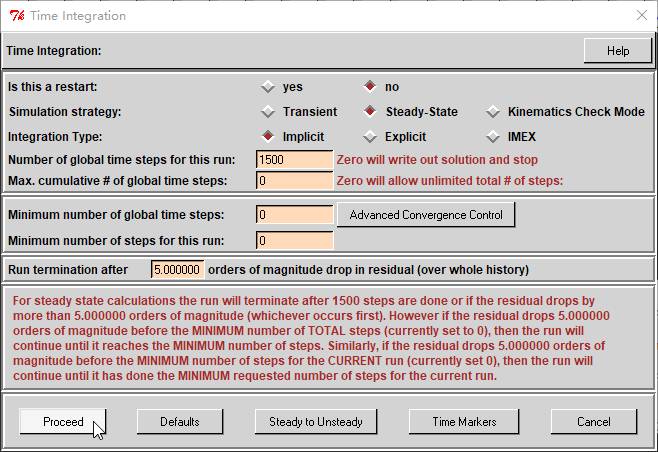This screenshot has width=658, height=452.
Task: Select Kinematics Check Mode radio button
Action: pyautogui.click(x=493, y=112)
